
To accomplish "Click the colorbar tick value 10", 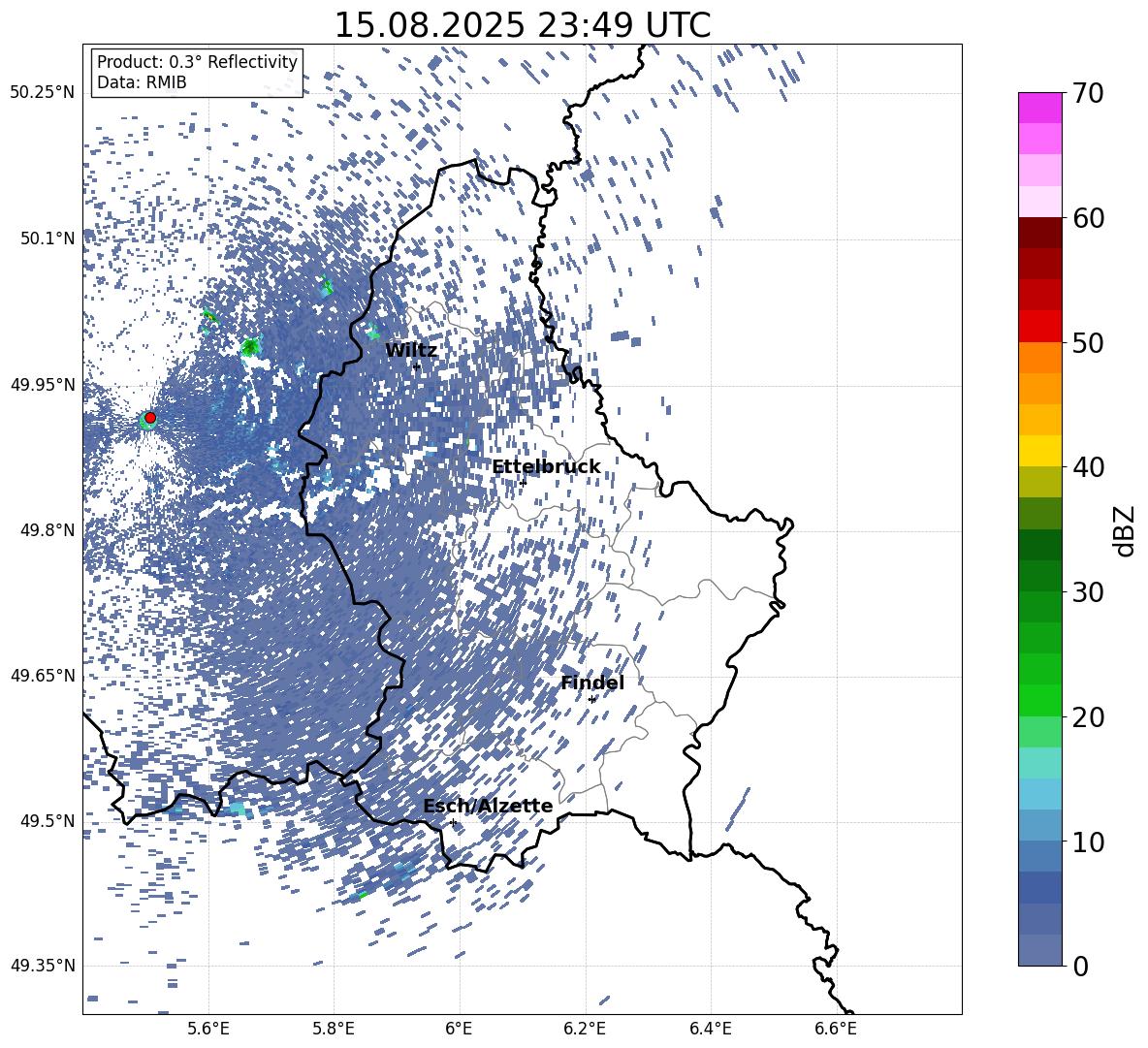I will (x=1088, y=842).
